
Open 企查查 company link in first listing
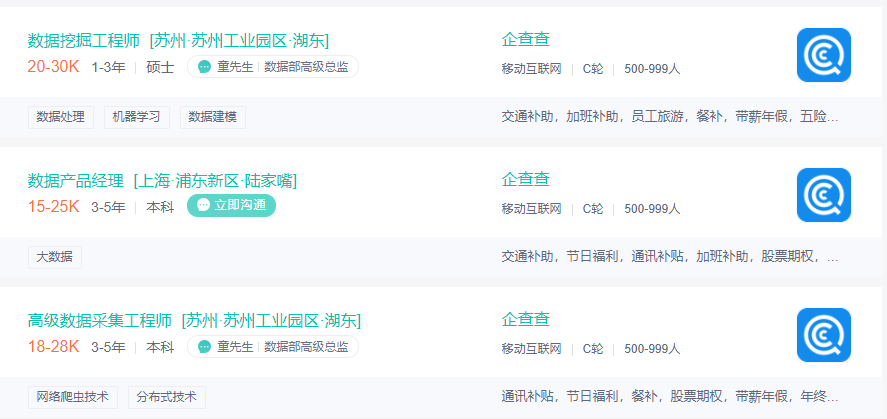click(525, 40)
